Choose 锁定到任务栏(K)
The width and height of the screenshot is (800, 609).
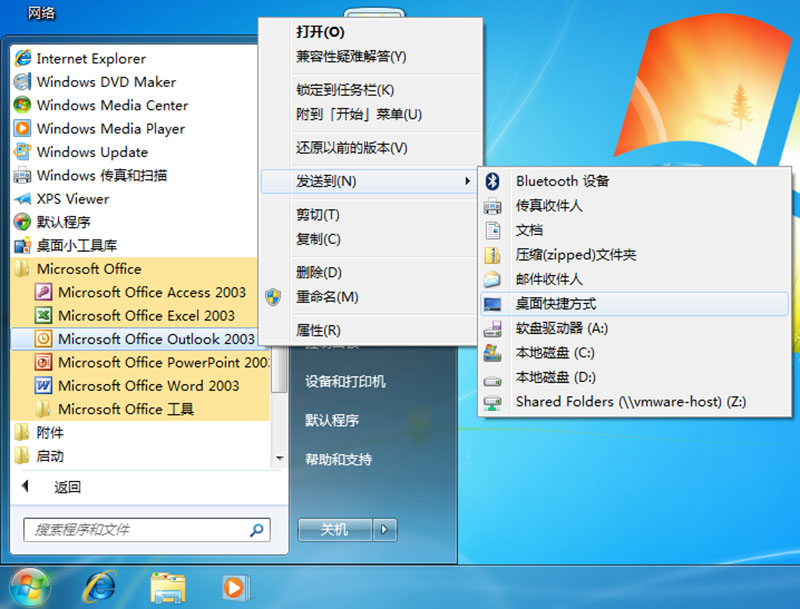(x=371, y=90)
